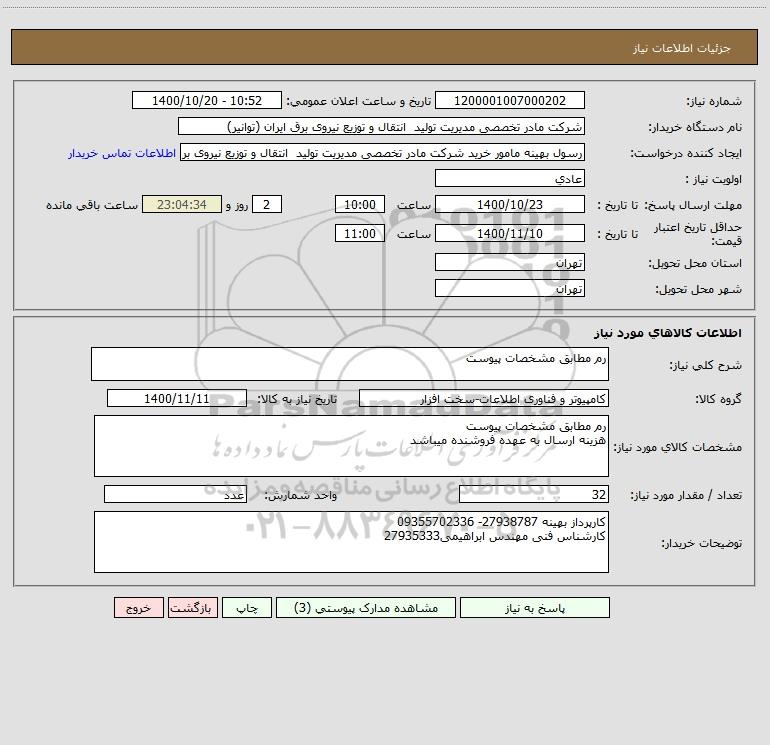Screen dimensions: 770x745
Task: Click the days remaining field showing 2
Action: coord(267,204)
